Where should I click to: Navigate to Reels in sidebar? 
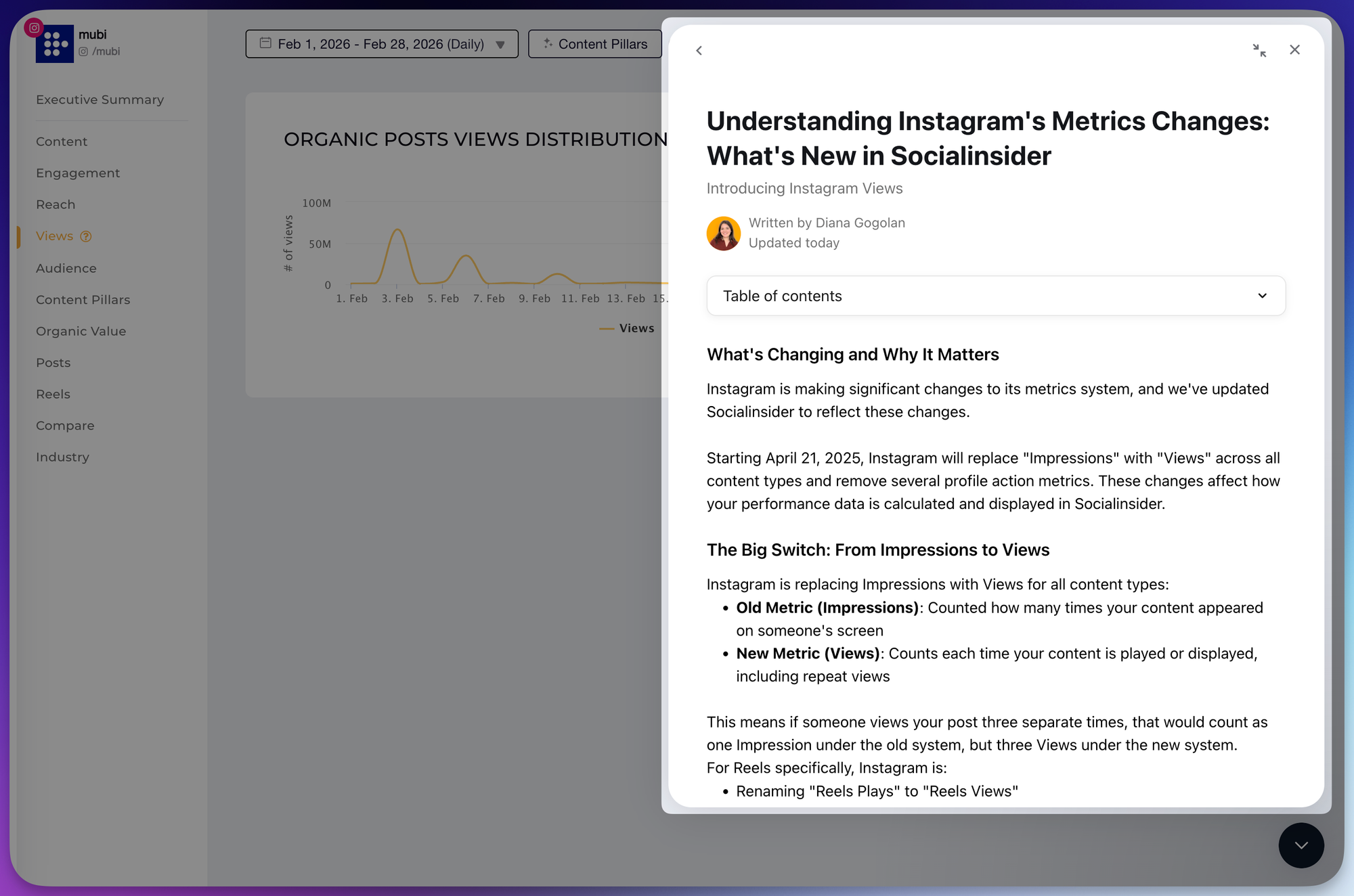coord(53,394)
